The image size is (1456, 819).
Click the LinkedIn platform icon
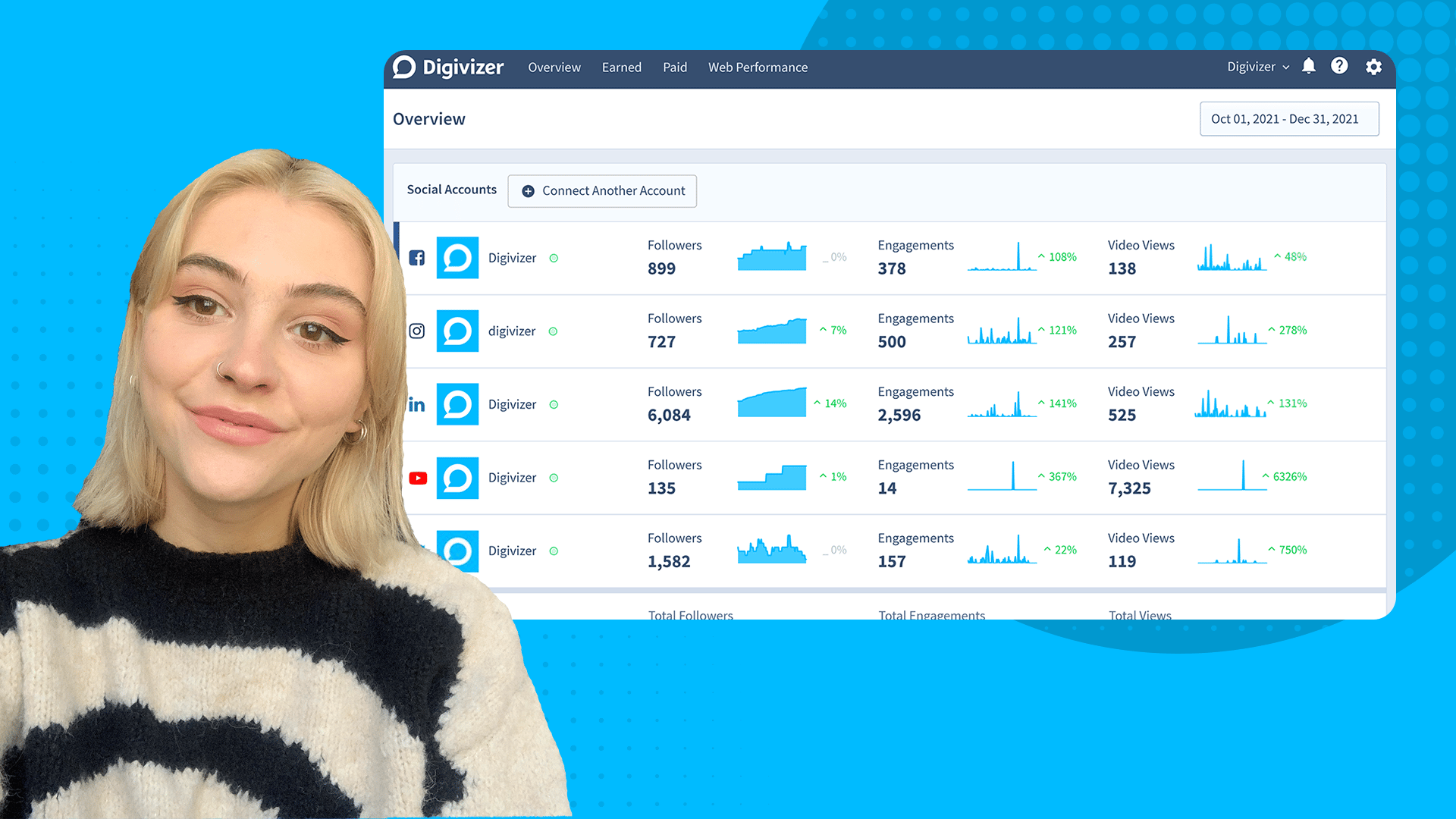tap(417, 404)
